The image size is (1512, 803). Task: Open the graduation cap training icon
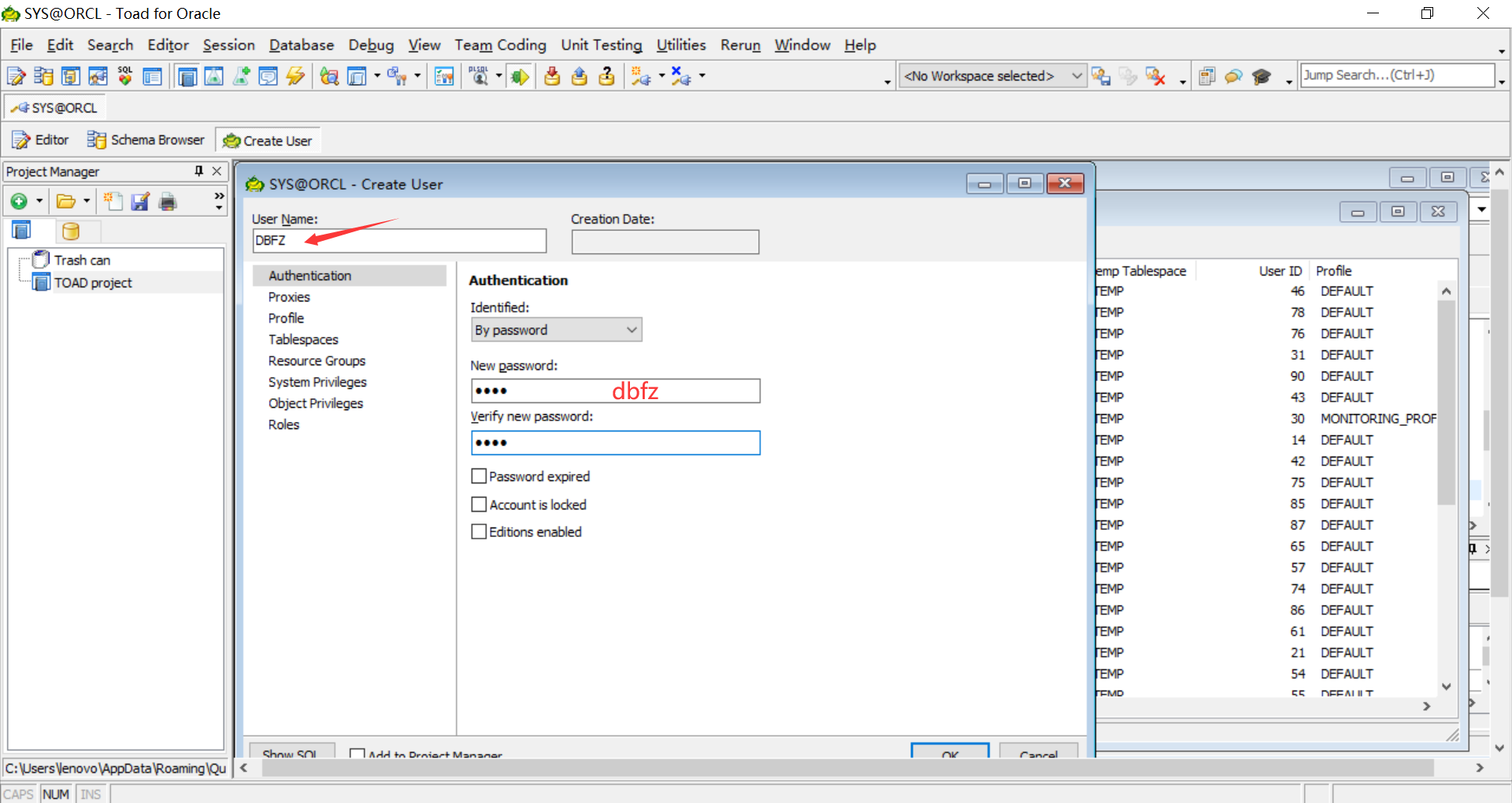pos(1262,76)
